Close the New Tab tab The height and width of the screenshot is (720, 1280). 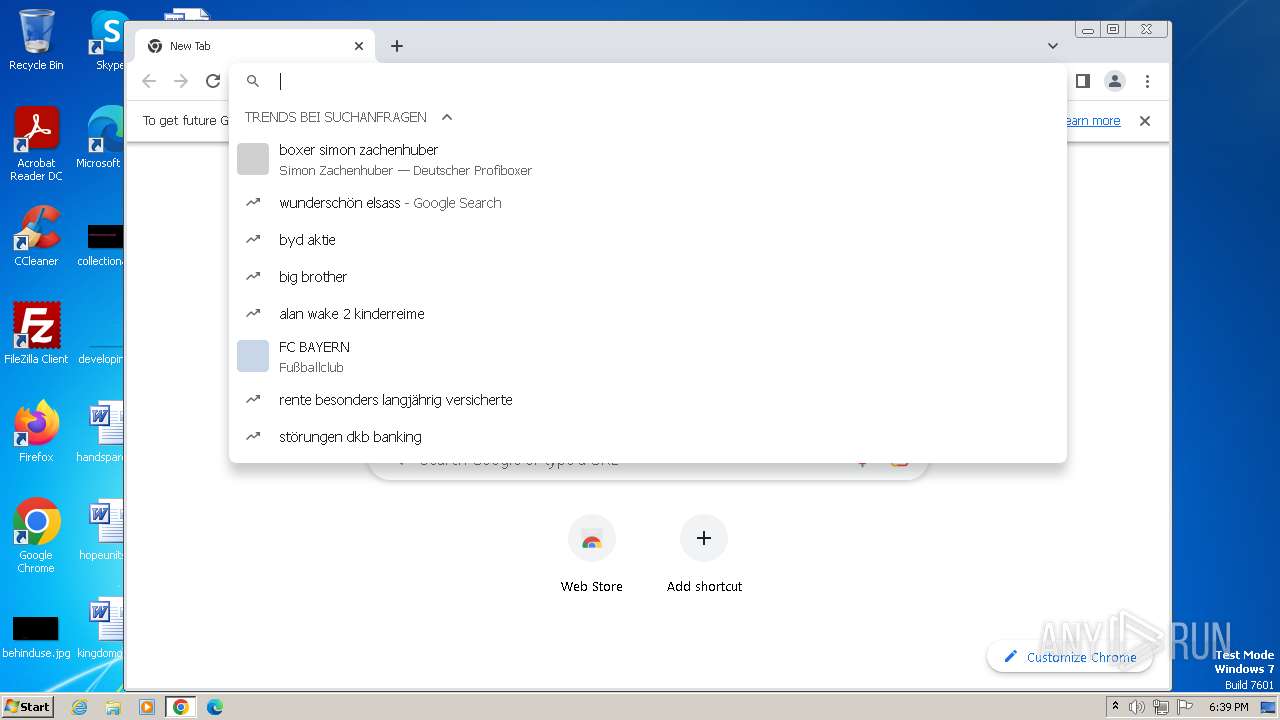[359, 46]
